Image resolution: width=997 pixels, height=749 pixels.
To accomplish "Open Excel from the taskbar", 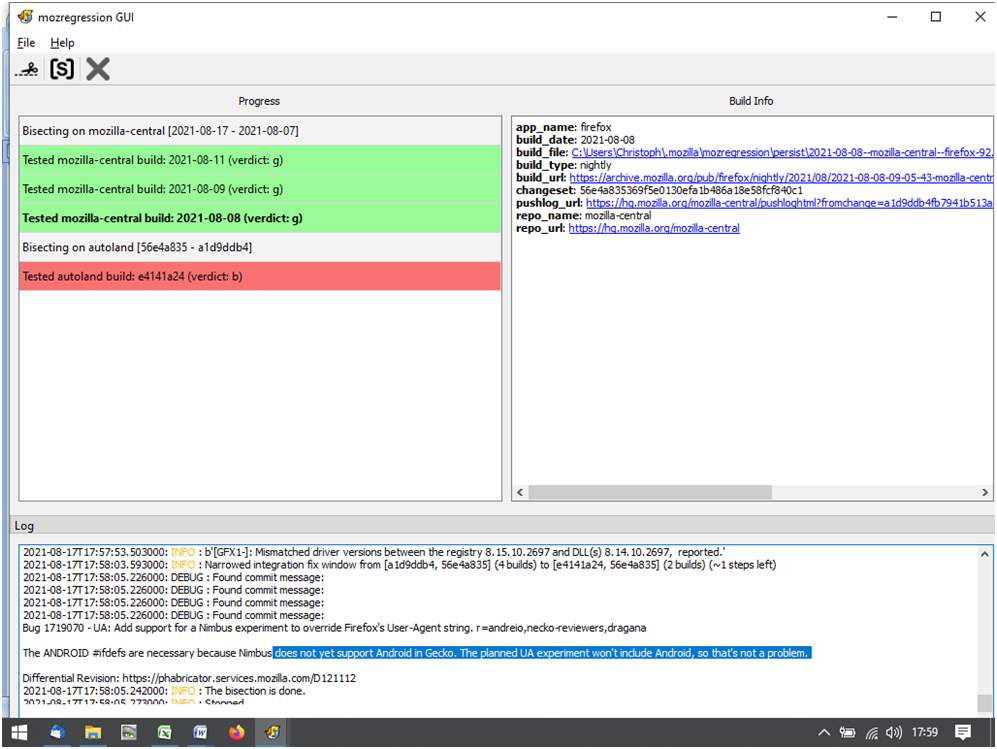I will (164, 733).
